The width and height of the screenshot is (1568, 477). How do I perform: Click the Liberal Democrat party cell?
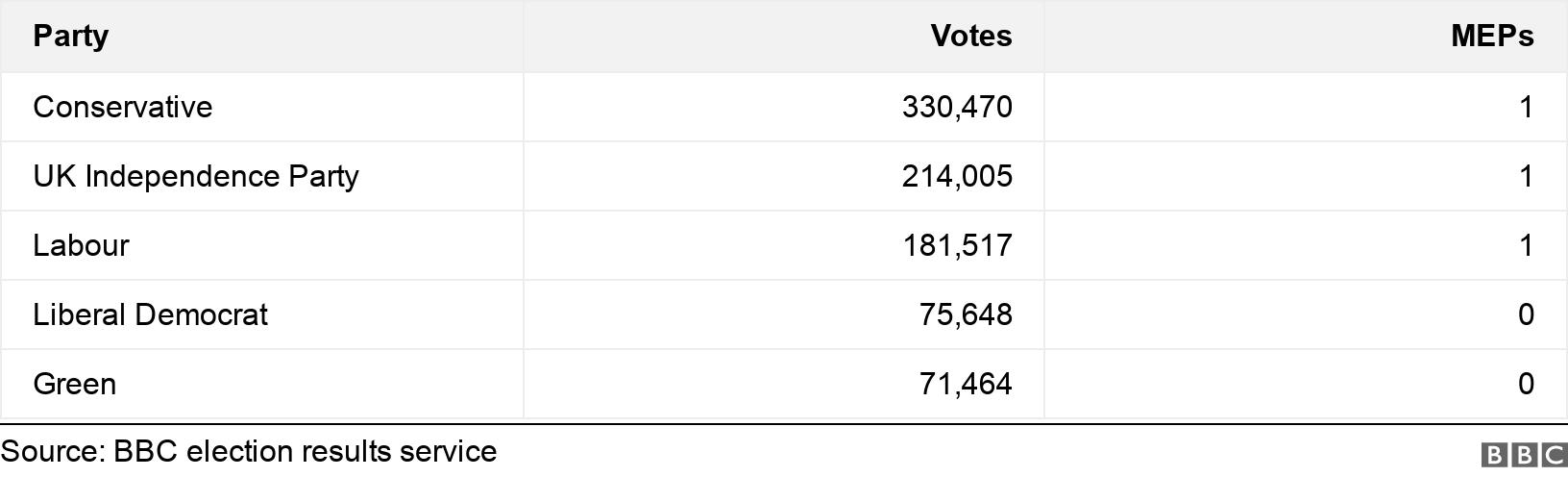[x=150, y=314]
